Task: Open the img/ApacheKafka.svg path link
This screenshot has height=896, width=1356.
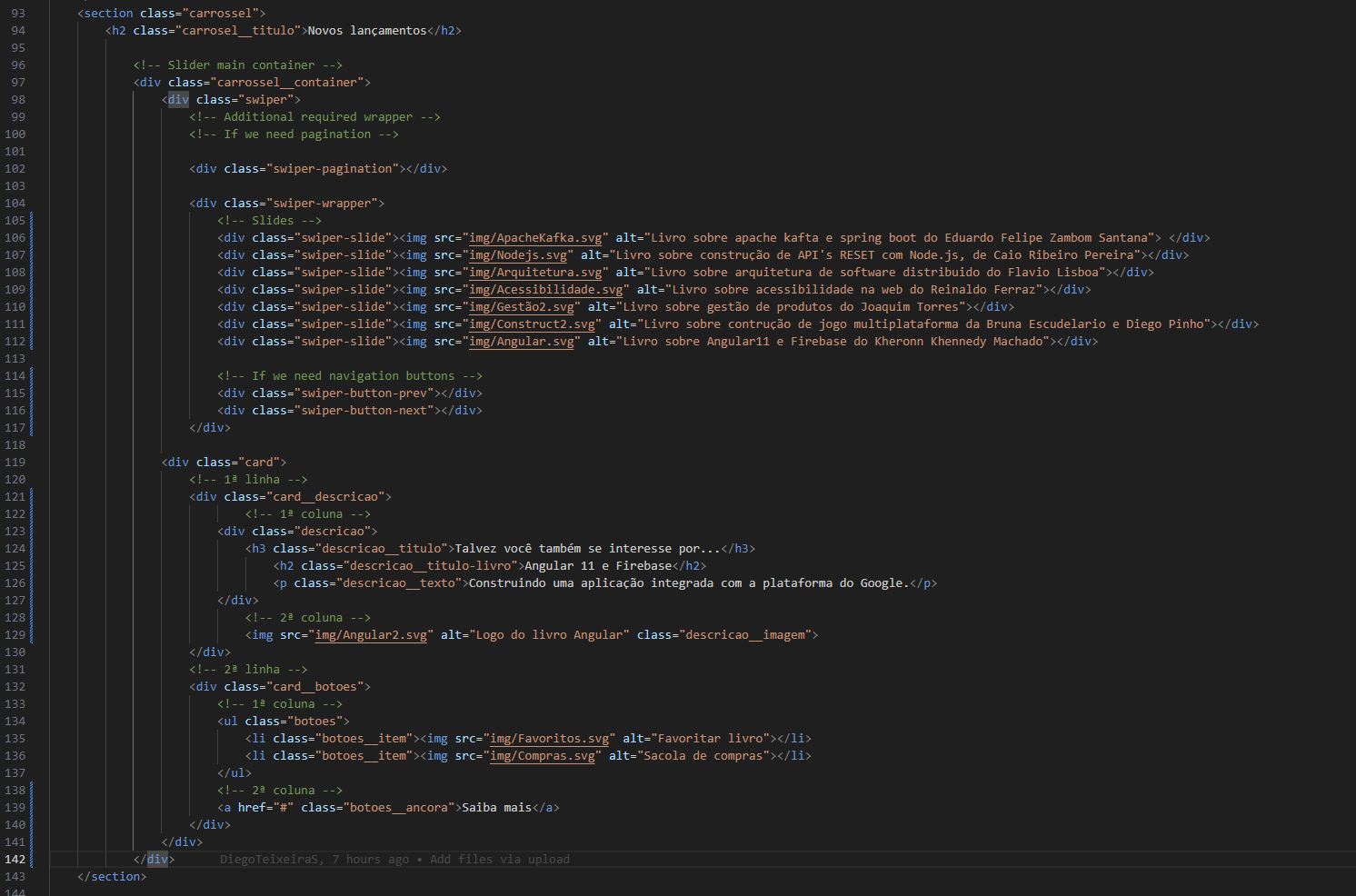Action: tap(535, 238)
